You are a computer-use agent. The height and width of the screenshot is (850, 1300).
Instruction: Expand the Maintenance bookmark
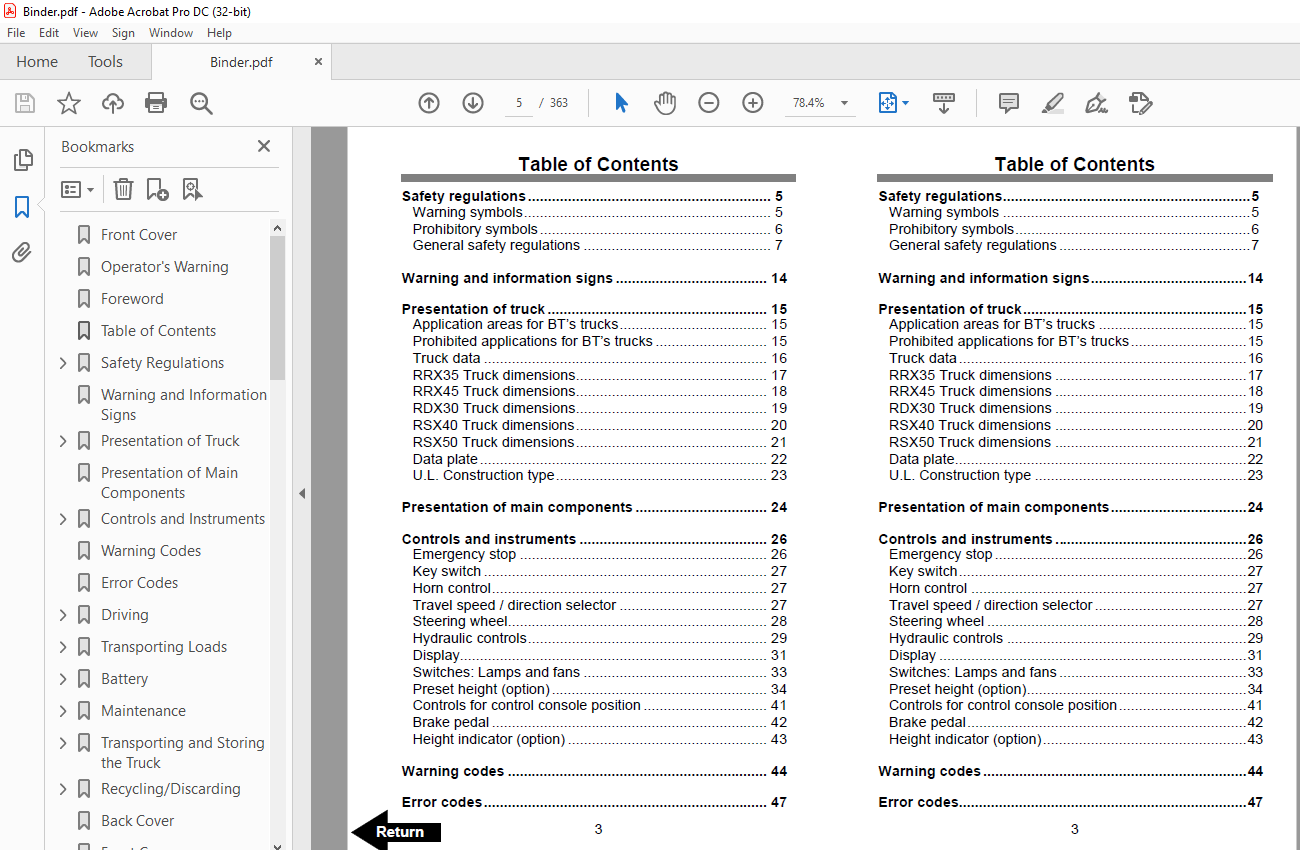click(63, 711)
